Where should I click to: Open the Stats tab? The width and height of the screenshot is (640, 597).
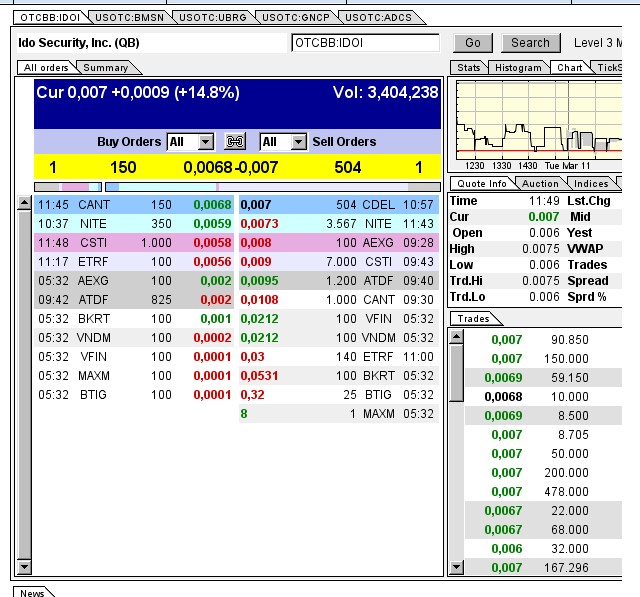tap(468, 68)
